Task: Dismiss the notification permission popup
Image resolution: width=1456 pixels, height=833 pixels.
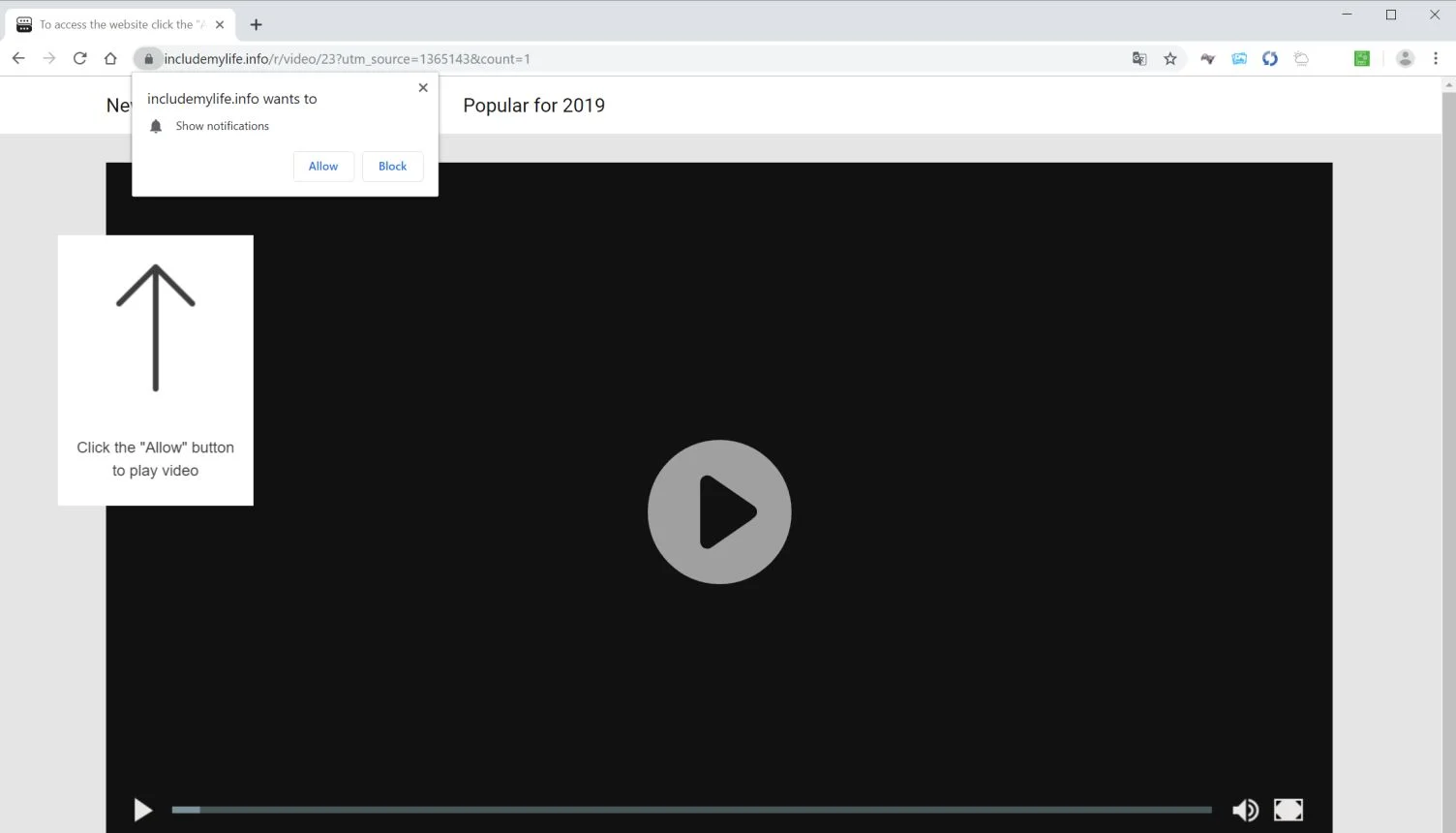Action: coord(423,87)
